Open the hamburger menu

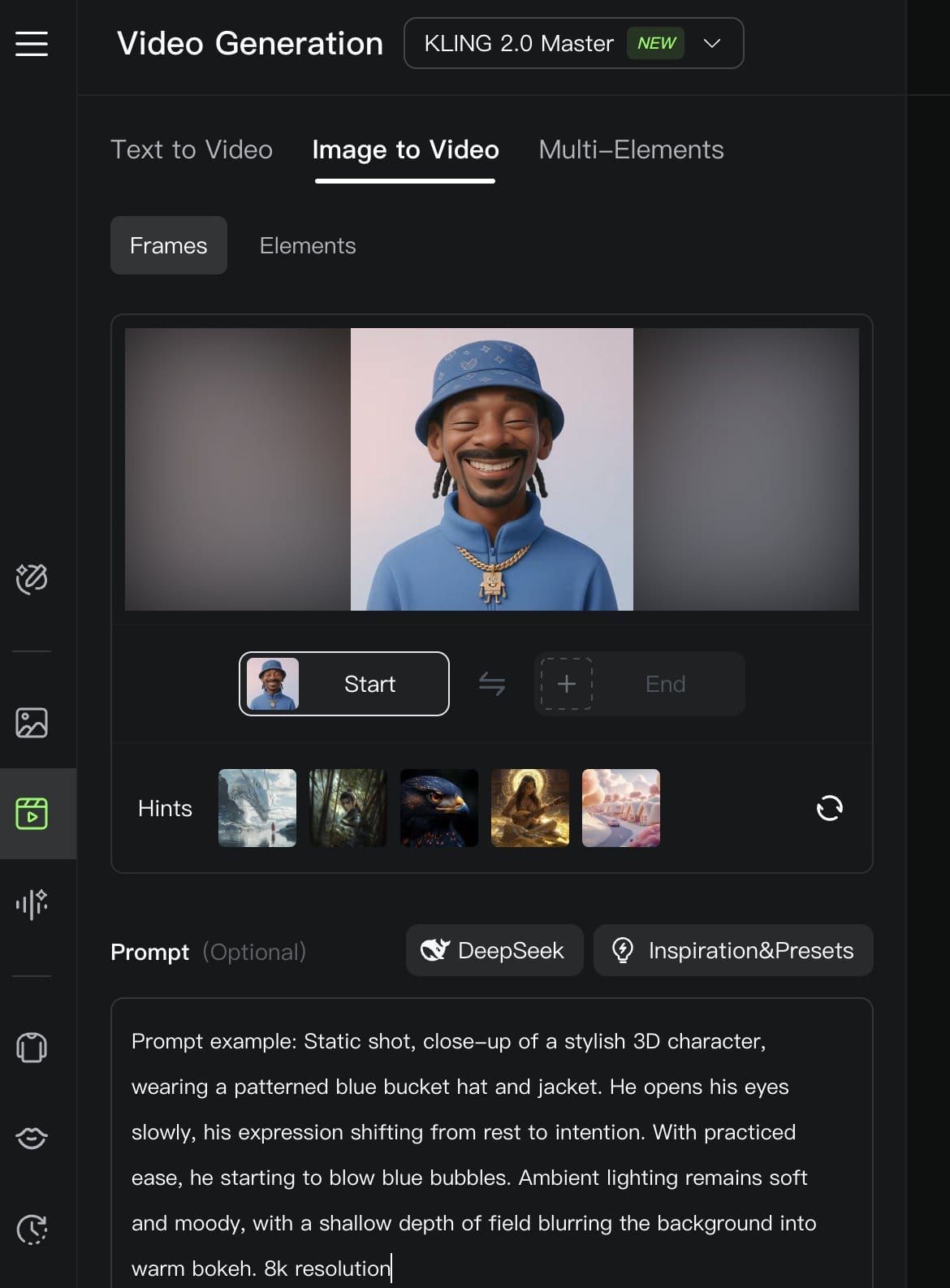click(x=32, y=43)
